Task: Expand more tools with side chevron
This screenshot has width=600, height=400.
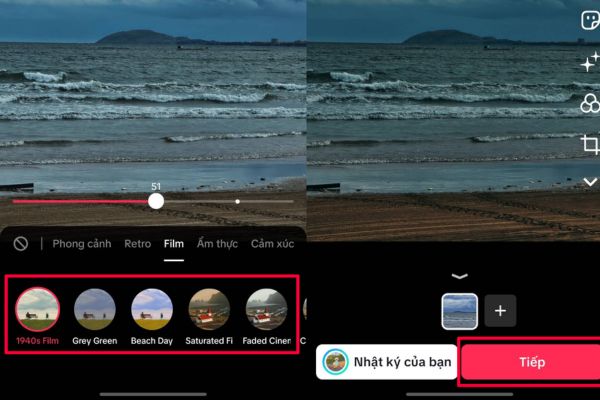Action: point(590,182)
